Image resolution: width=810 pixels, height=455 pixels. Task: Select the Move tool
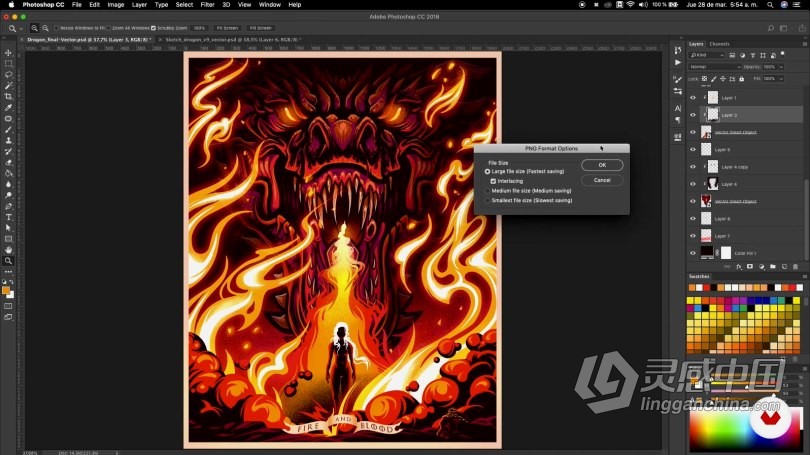(x=8, y=53)
